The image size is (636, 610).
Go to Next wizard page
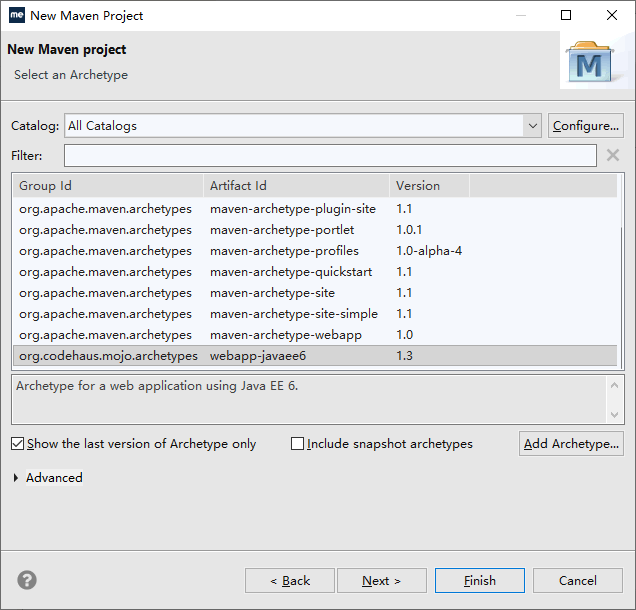pos(381,580)
